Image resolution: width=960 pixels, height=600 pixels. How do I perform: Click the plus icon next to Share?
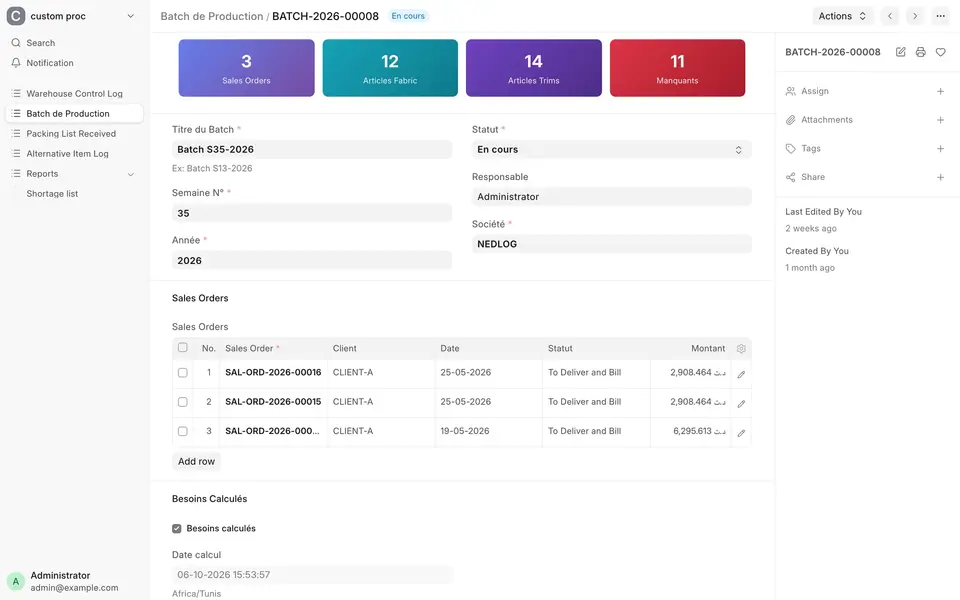[x=940, y=178]
